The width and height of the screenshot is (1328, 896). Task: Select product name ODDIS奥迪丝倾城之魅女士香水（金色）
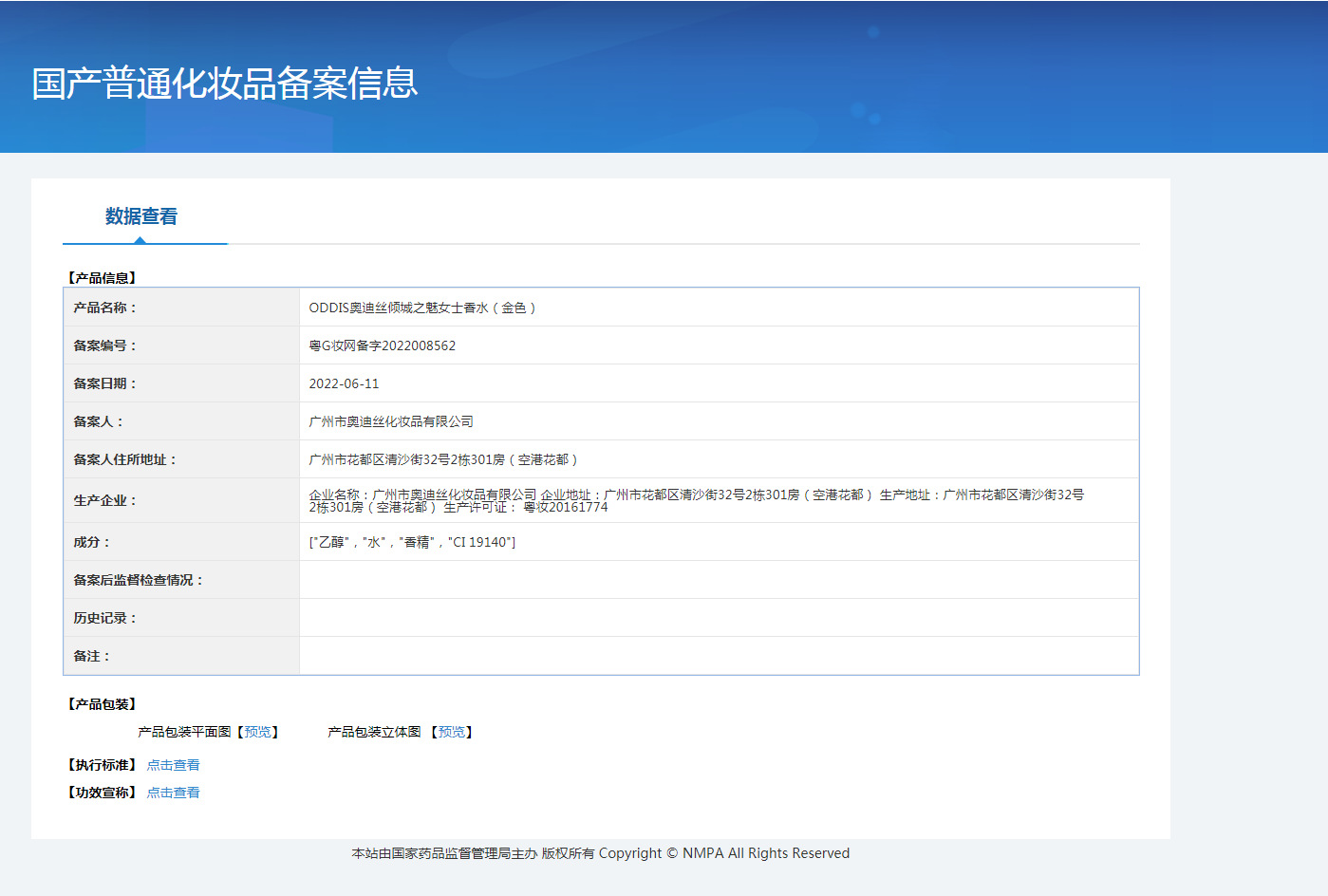[422, 308]
